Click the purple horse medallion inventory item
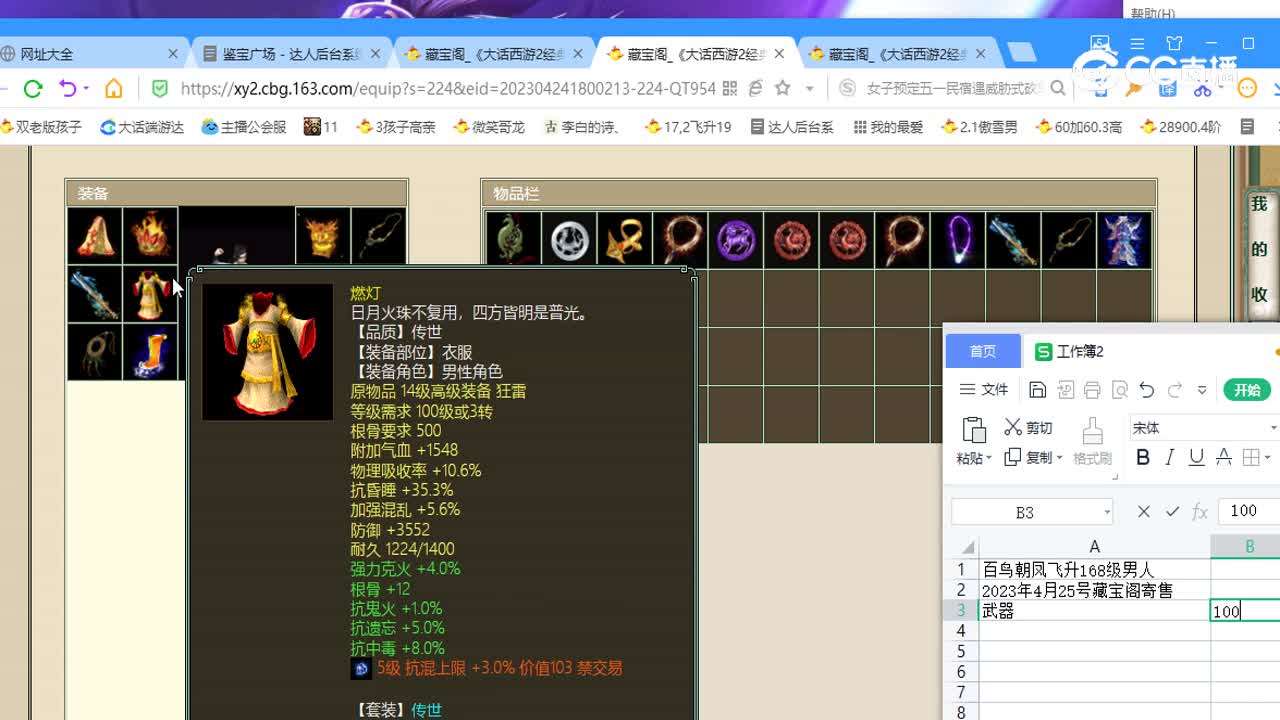1280x720 pixels. 736,240
